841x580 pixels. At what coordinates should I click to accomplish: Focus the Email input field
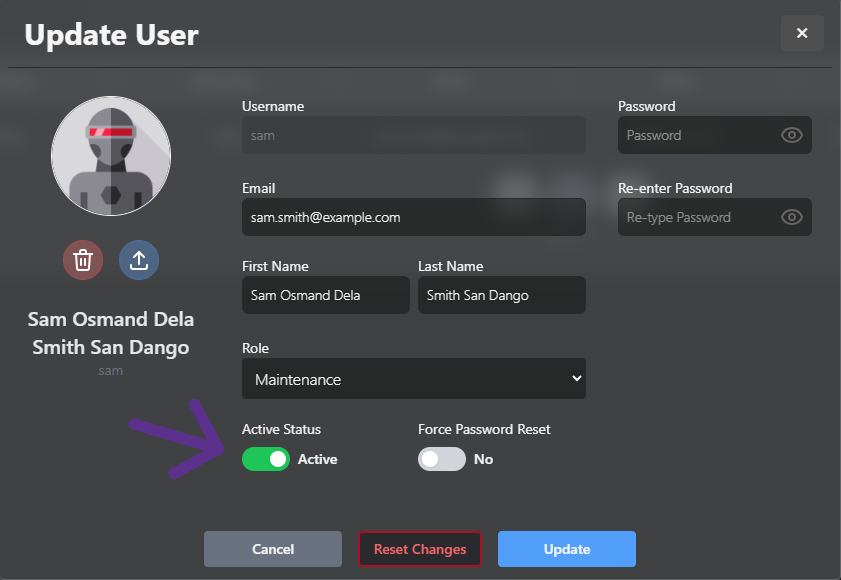click(413, 217)
